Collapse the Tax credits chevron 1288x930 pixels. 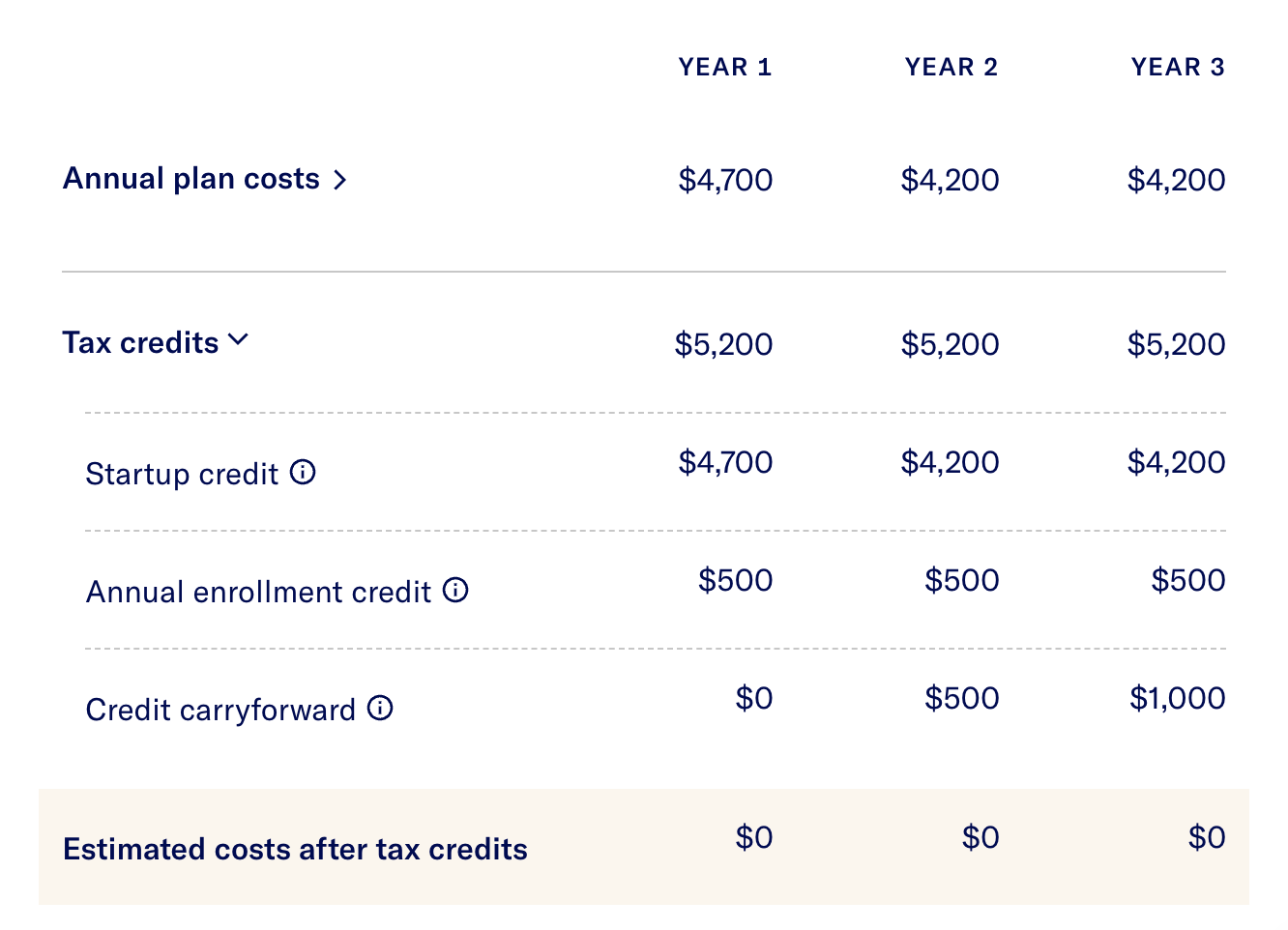tap(238, 340)
